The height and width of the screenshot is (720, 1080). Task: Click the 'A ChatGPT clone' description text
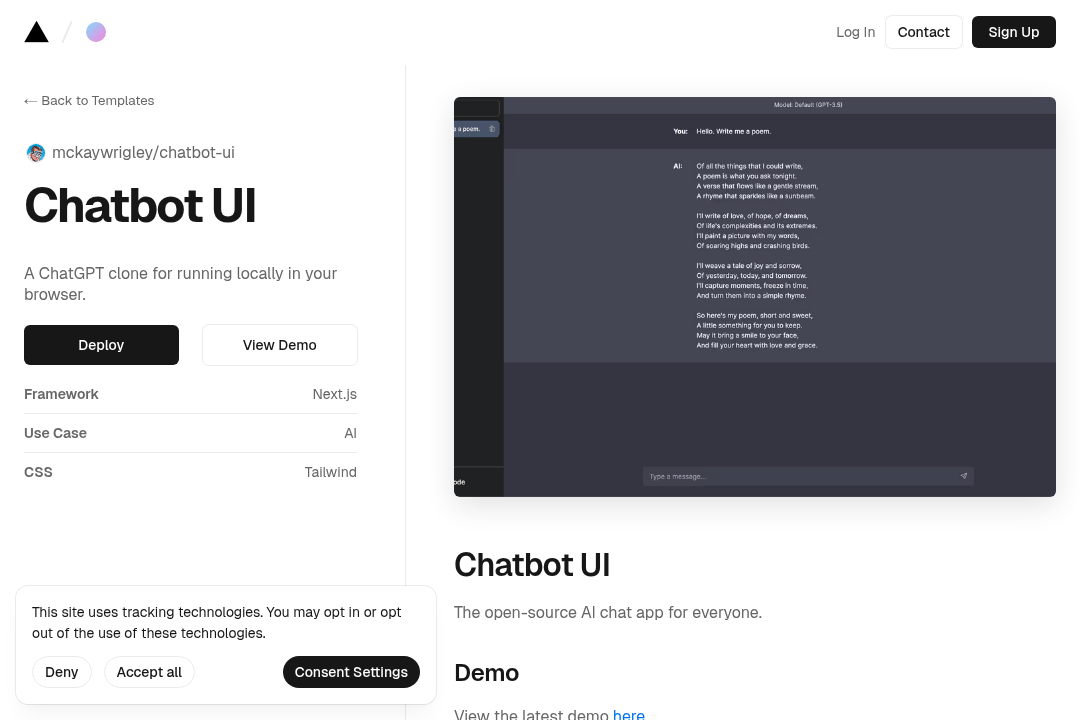180,284
